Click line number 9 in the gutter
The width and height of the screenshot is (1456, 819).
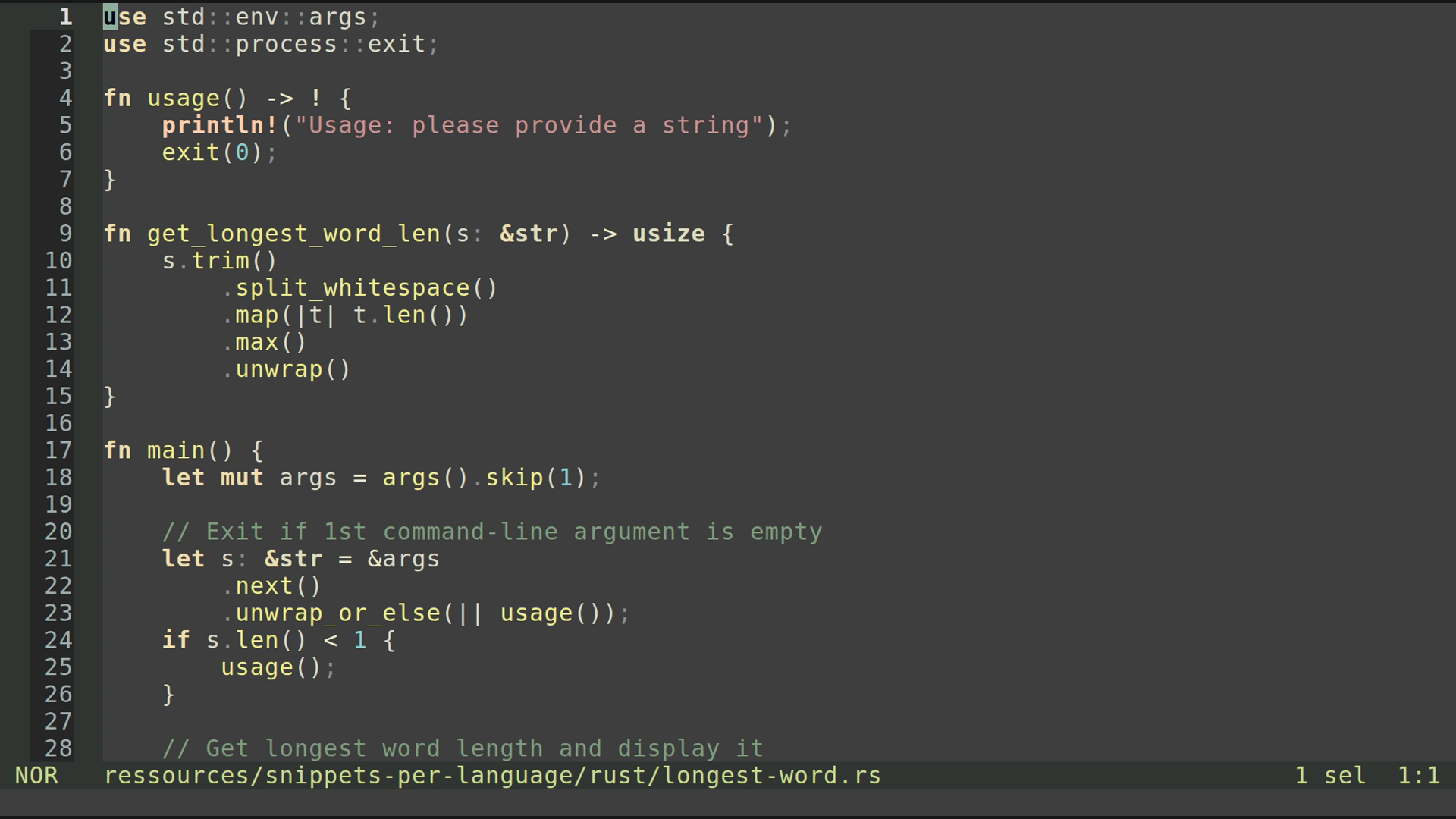(x=66, y=234)
